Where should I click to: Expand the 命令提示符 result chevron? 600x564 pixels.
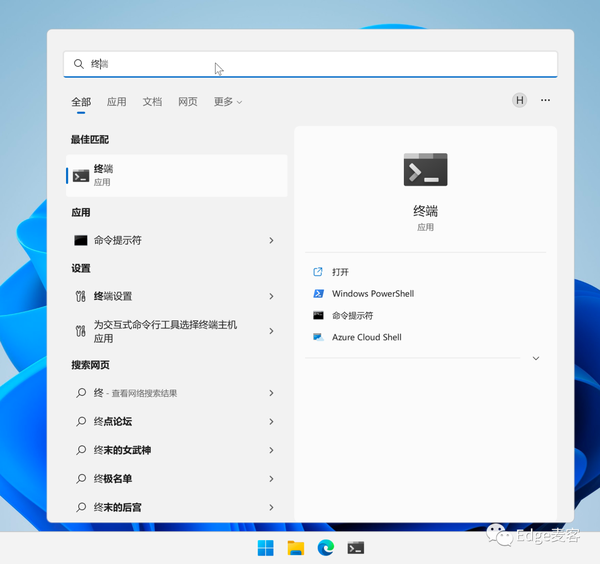[x=271, y=240]
